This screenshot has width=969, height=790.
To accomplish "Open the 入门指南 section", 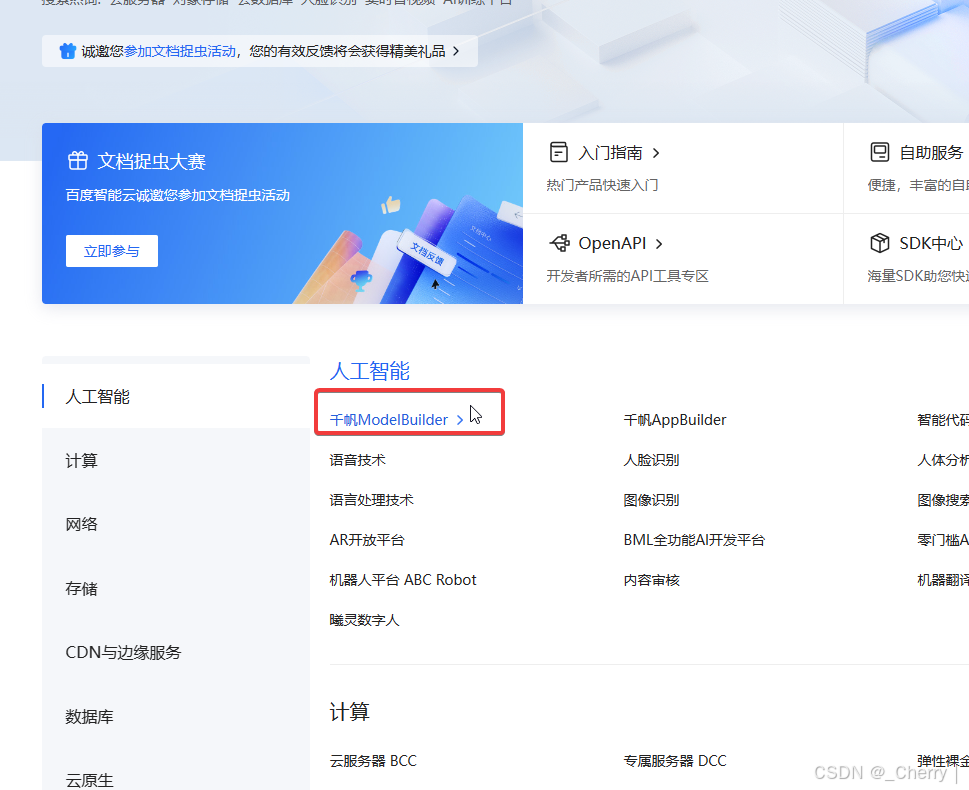I will pos(610,153).
